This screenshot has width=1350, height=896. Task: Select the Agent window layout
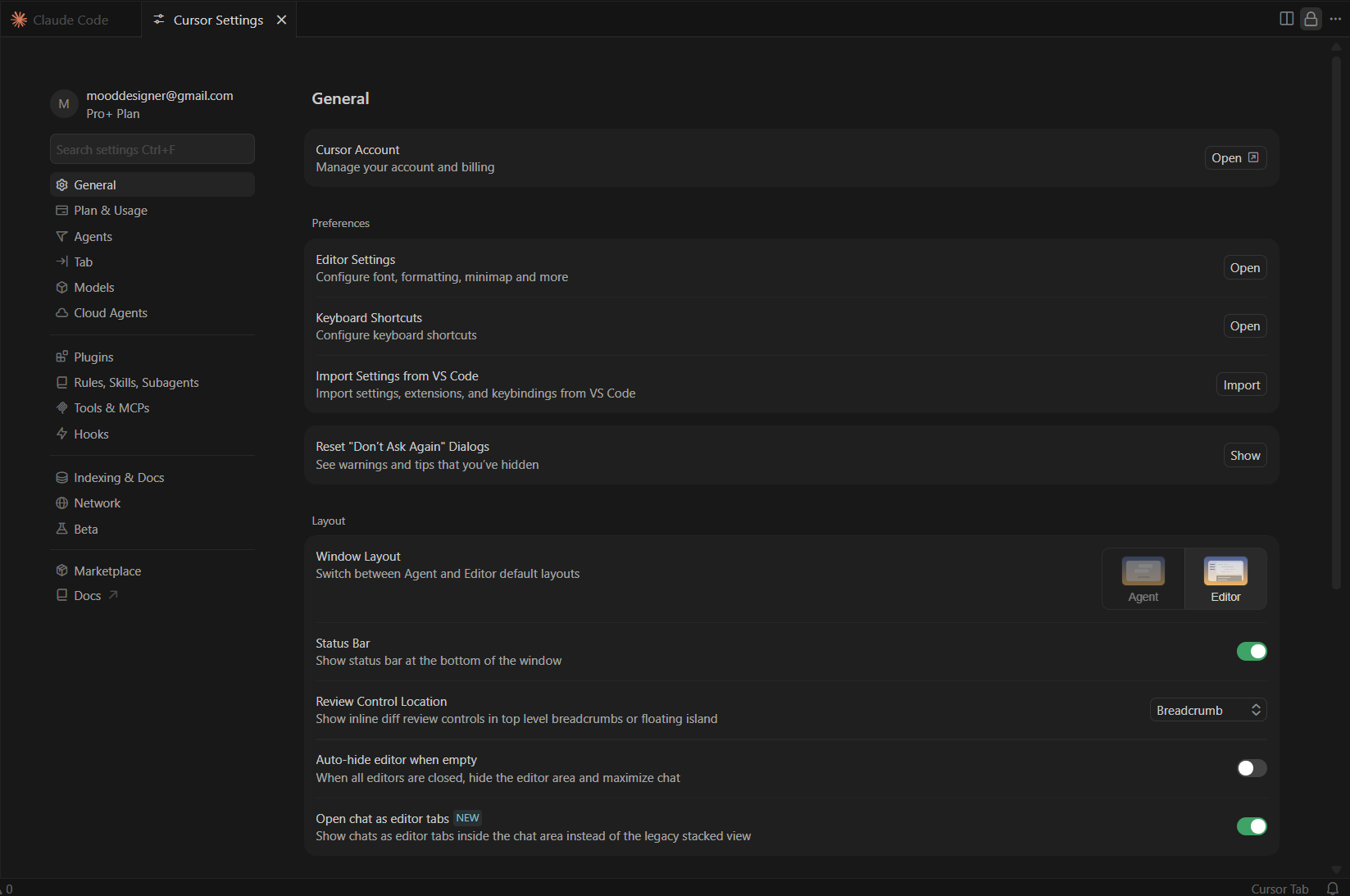tap(1143, 580)
